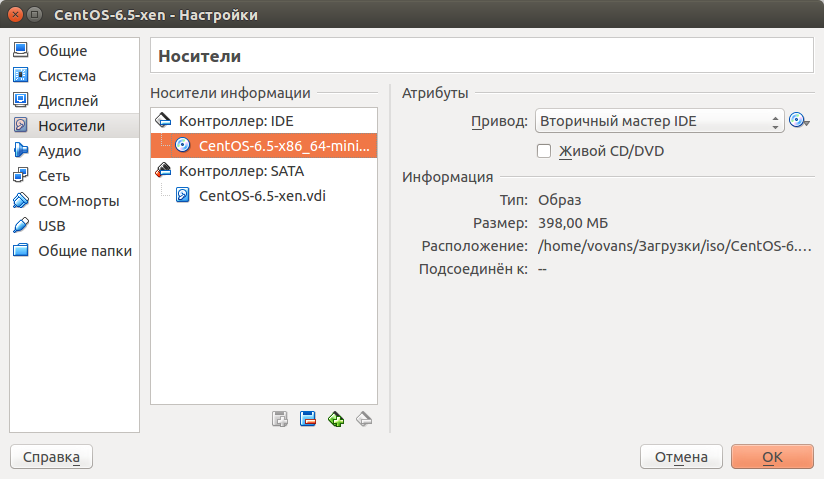Click the add controller toolbar icon

pyautogui.click(x=280, y=419)
